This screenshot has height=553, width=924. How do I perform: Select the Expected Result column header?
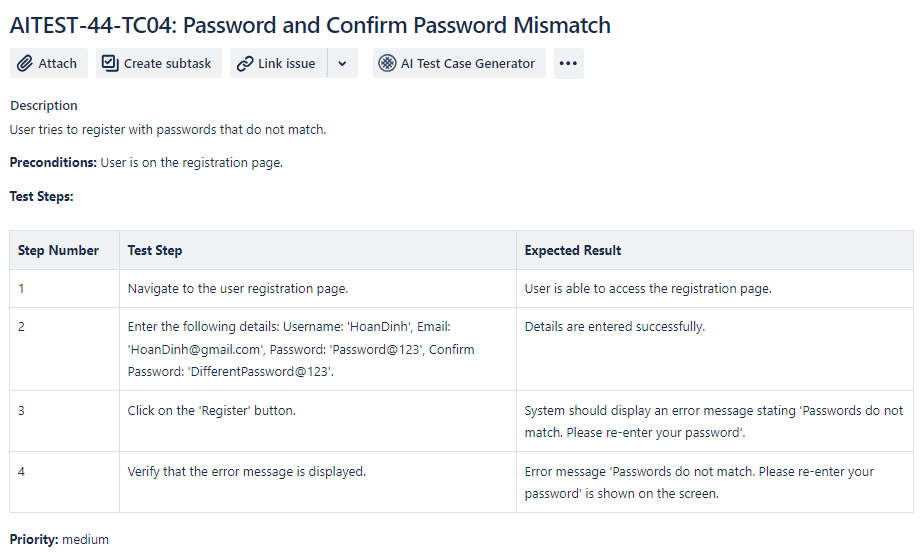click(x=573, y=250)
